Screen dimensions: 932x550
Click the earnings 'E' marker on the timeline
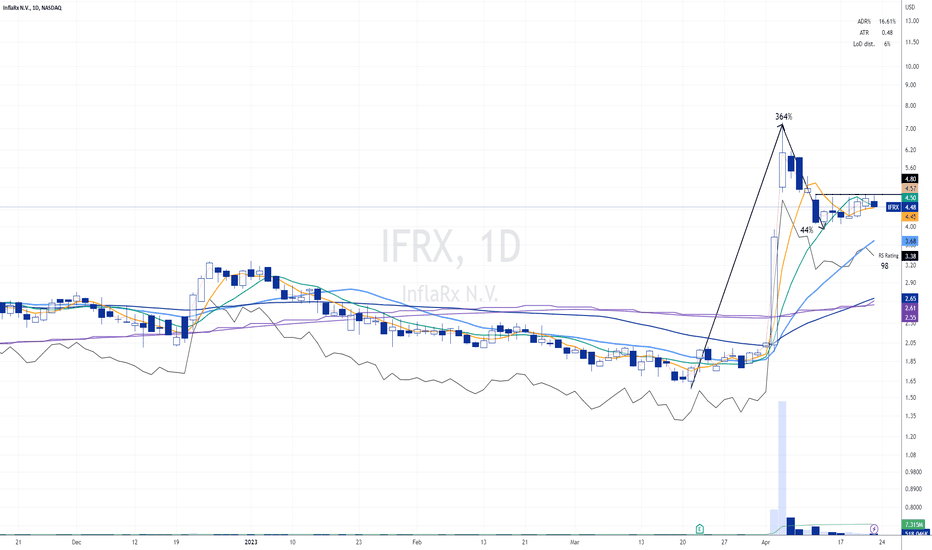coord(700,529)
